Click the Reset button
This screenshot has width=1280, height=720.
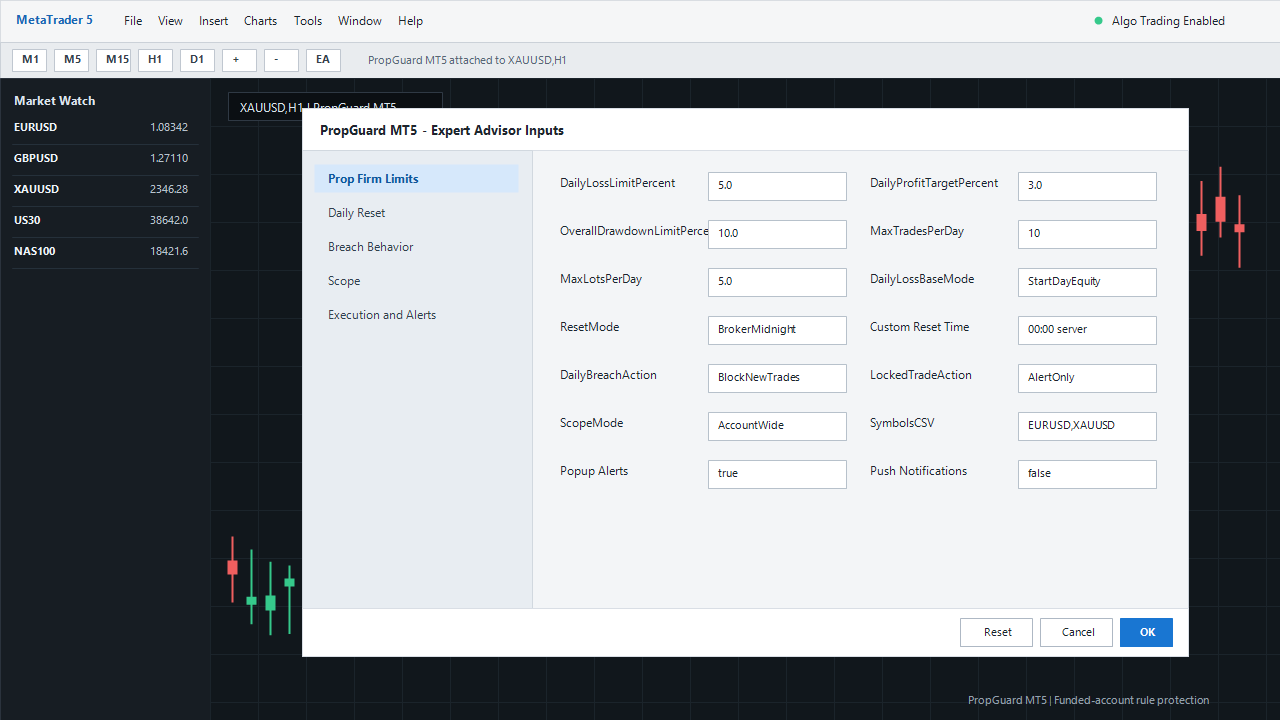tap(997, 632)
